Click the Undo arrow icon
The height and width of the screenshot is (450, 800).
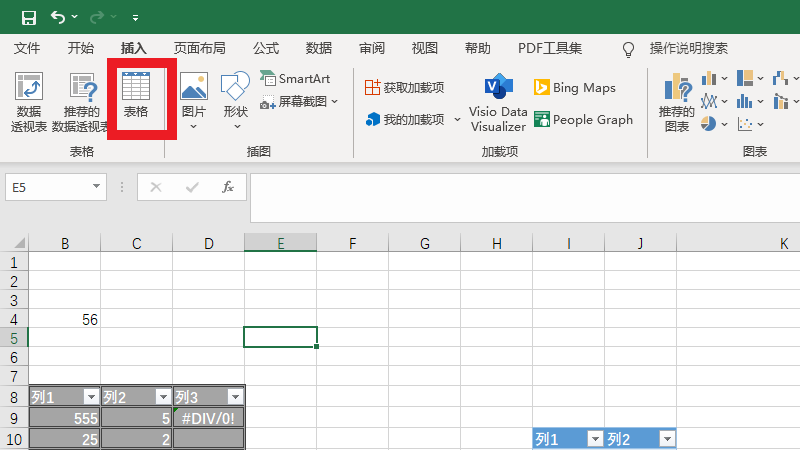58,17
